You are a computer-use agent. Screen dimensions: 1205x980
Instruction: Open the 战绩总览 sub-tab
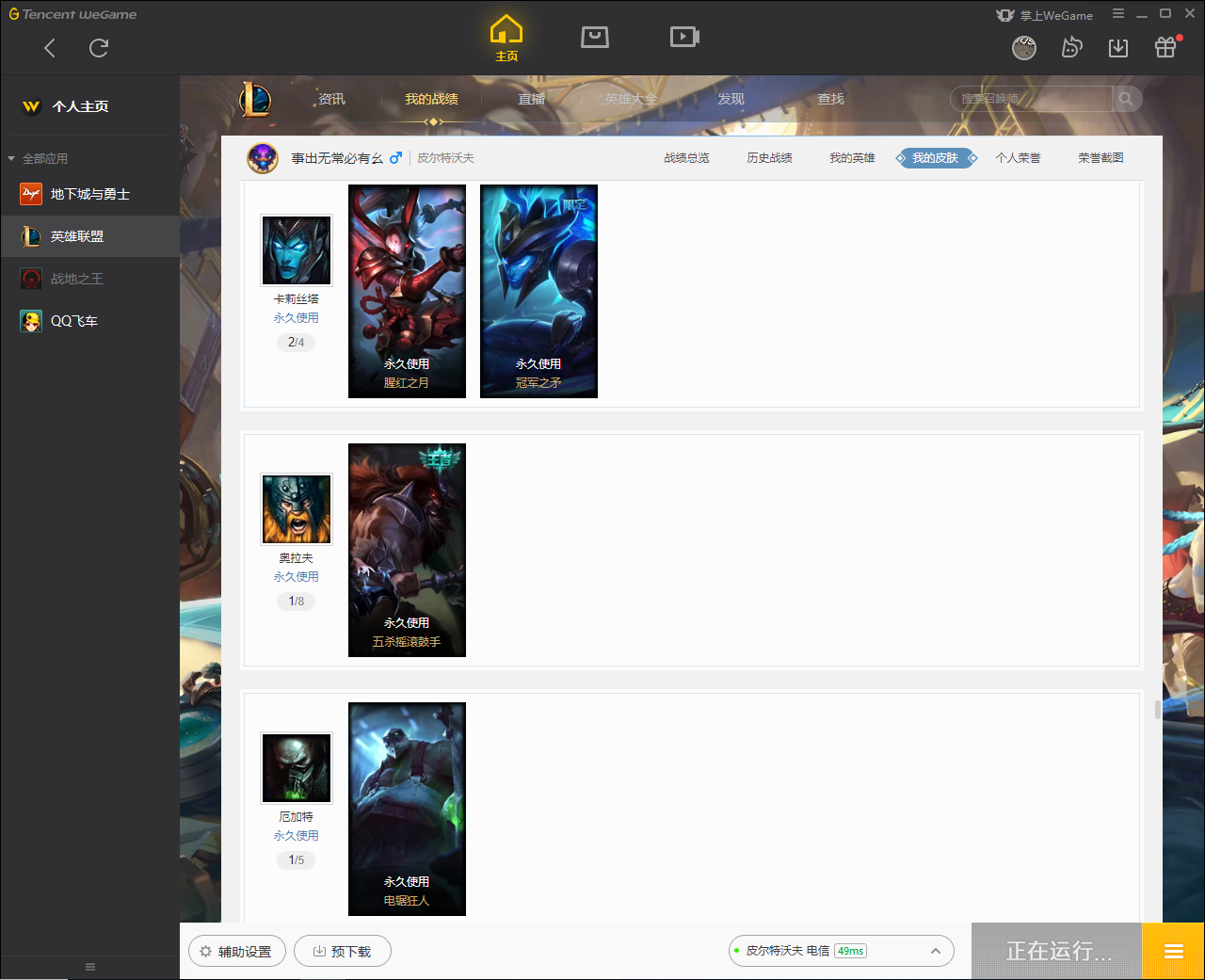pos(686,158)
